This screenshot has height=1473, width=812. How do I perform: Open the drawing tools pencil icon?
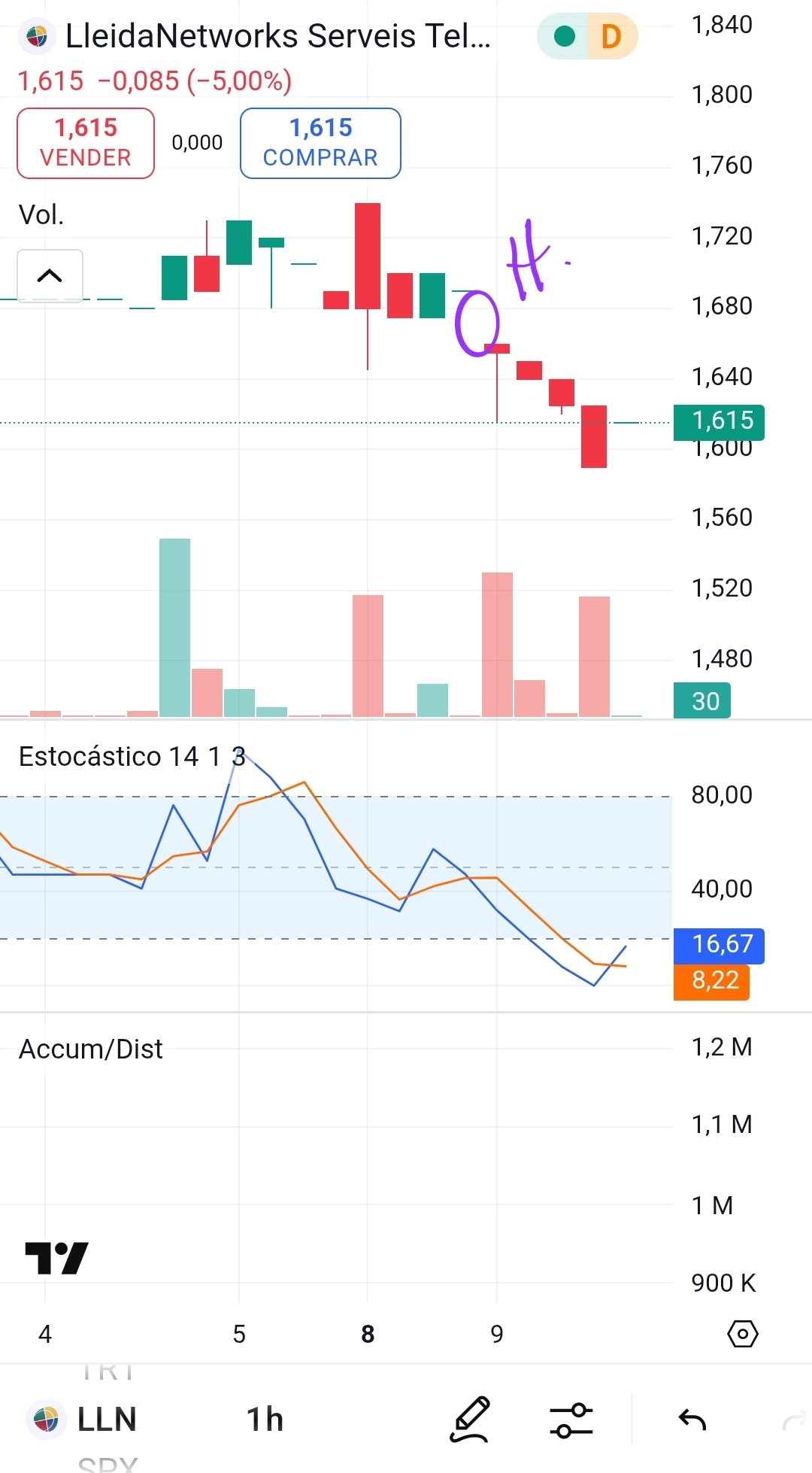point(470,1420)
